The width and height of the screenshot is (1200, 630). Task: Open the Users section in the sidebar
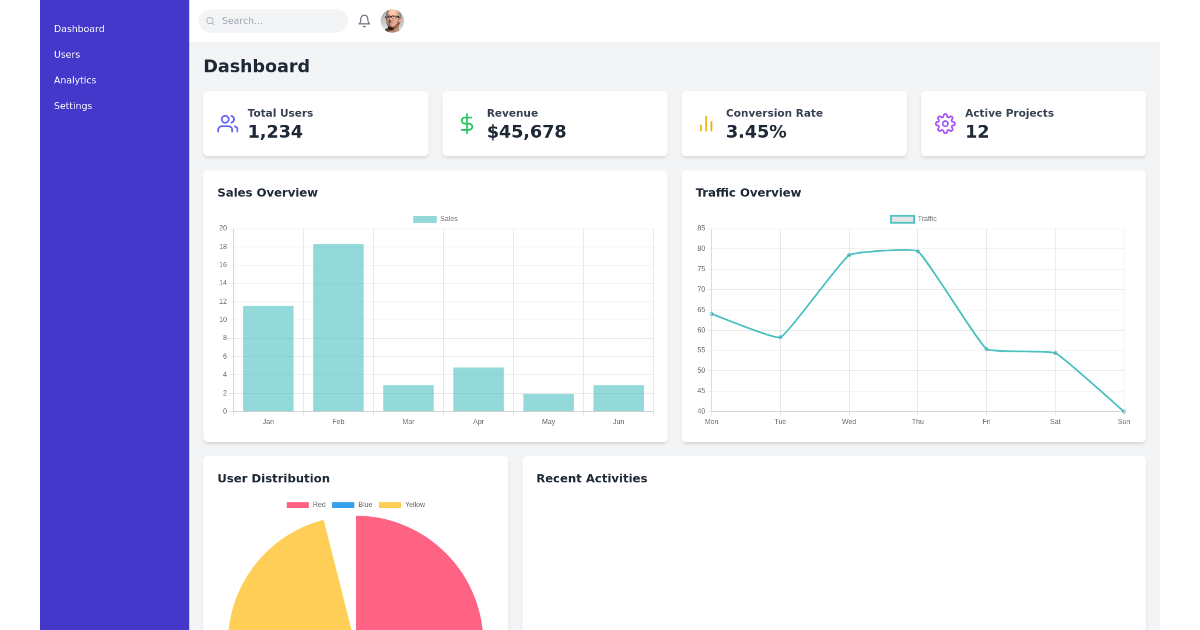click(67, 54)
